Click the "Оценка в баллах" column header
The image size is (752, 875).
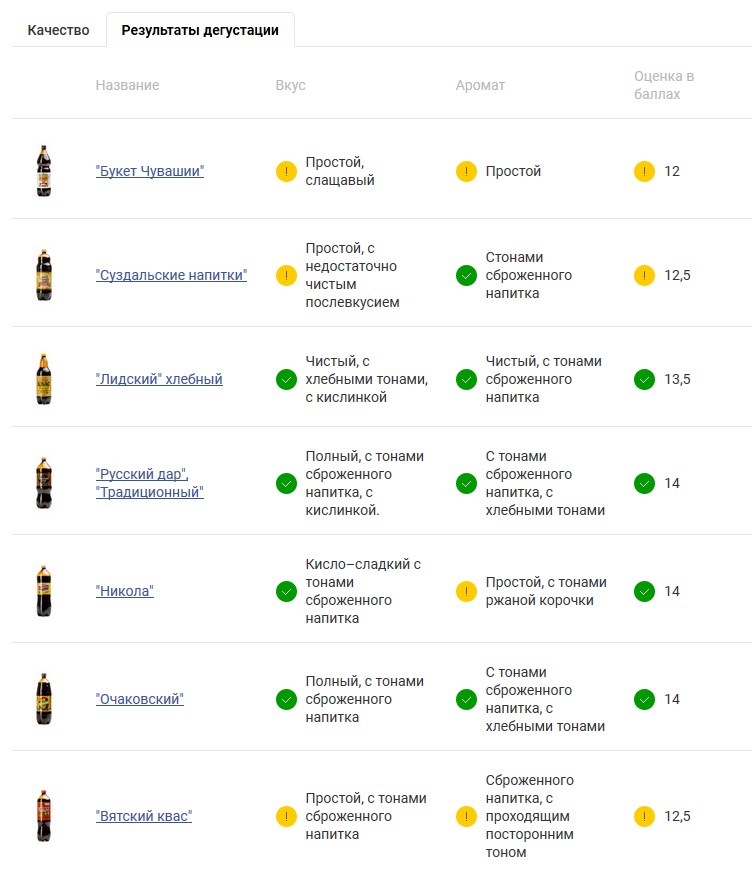(664, 85)
